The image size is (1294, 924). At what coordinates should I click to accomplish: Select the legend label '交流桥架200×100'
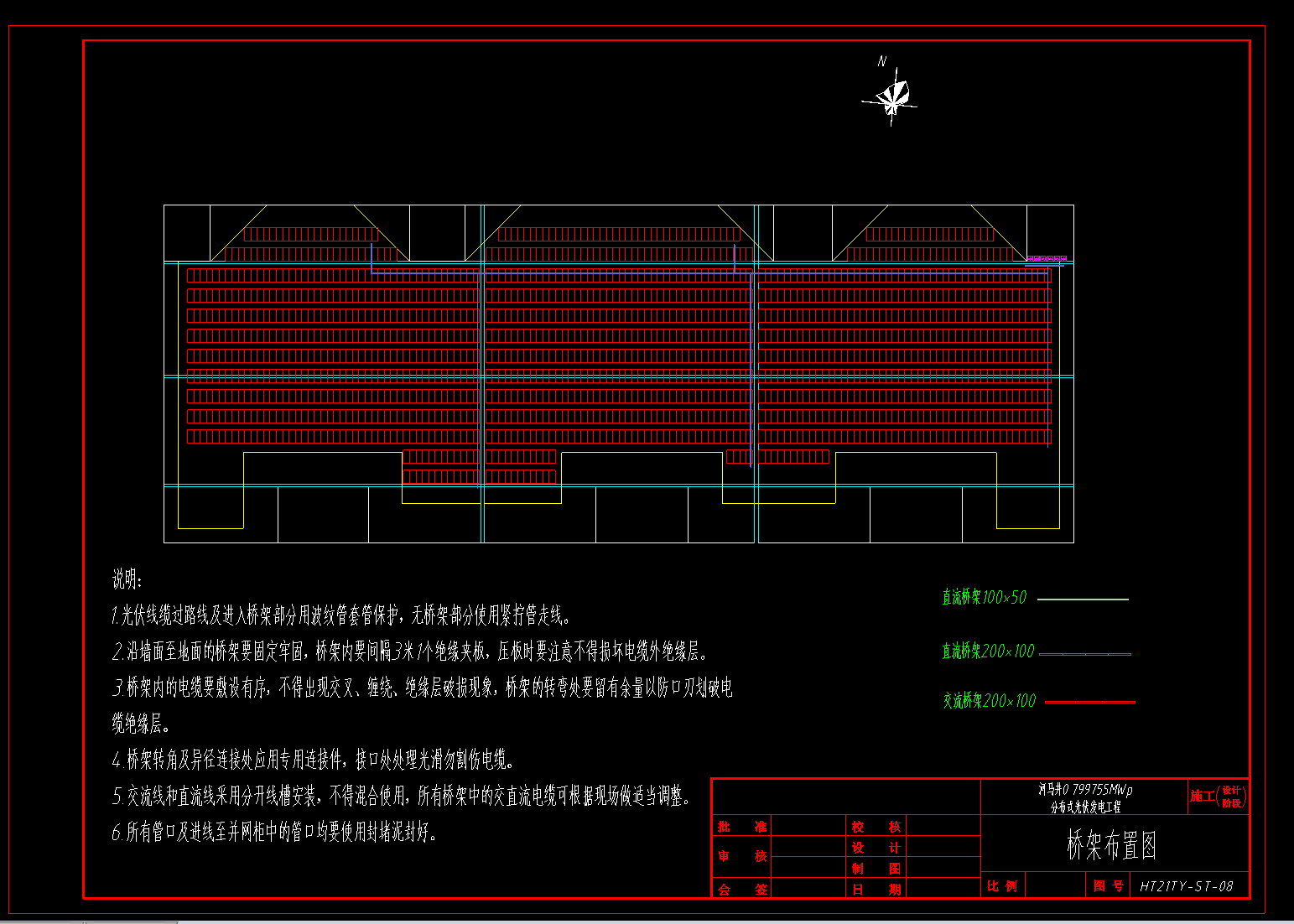pyautogui.click(x=989, y=700)
